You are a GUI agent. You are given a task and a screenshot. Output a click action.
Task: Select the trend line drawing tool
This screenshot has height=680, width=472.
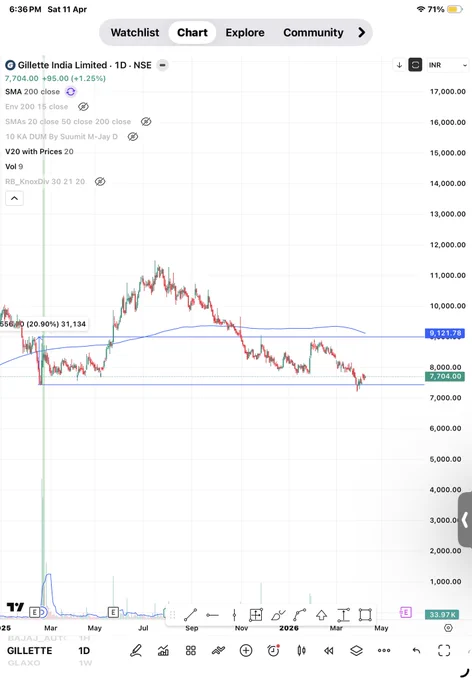(x=190, y=615)
